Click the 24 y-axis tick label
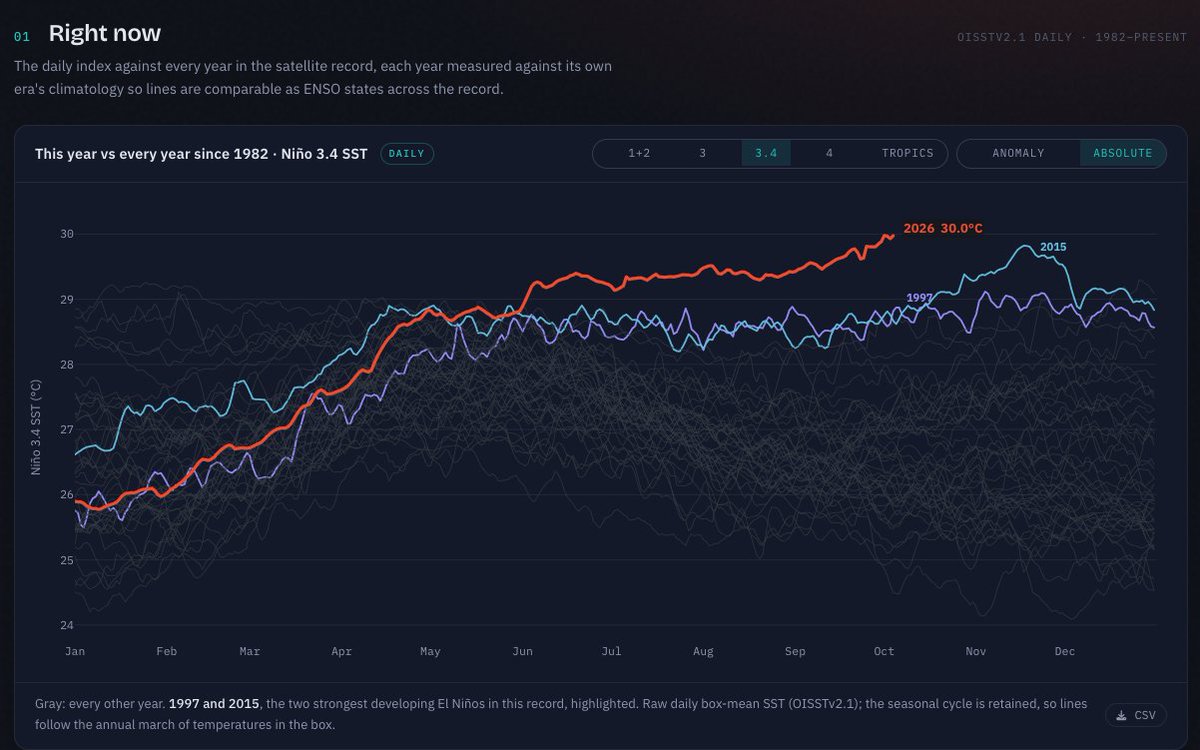Image resolution: width=1200 pixels, height=750 pixels. pyautogui.click(x=67, y=625)
